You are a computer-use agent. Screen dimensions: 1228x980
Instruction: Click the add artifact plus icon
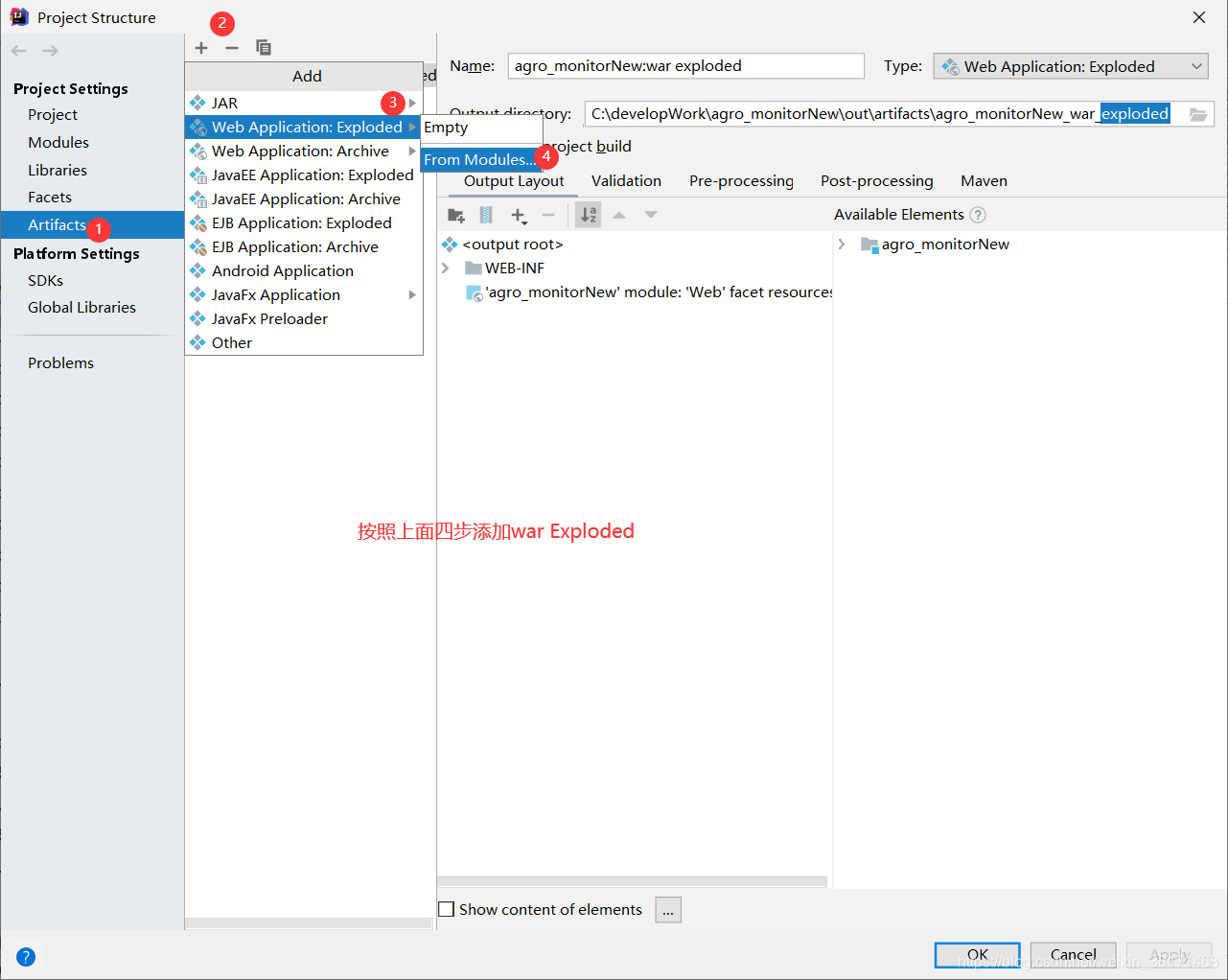coord(201,48)
